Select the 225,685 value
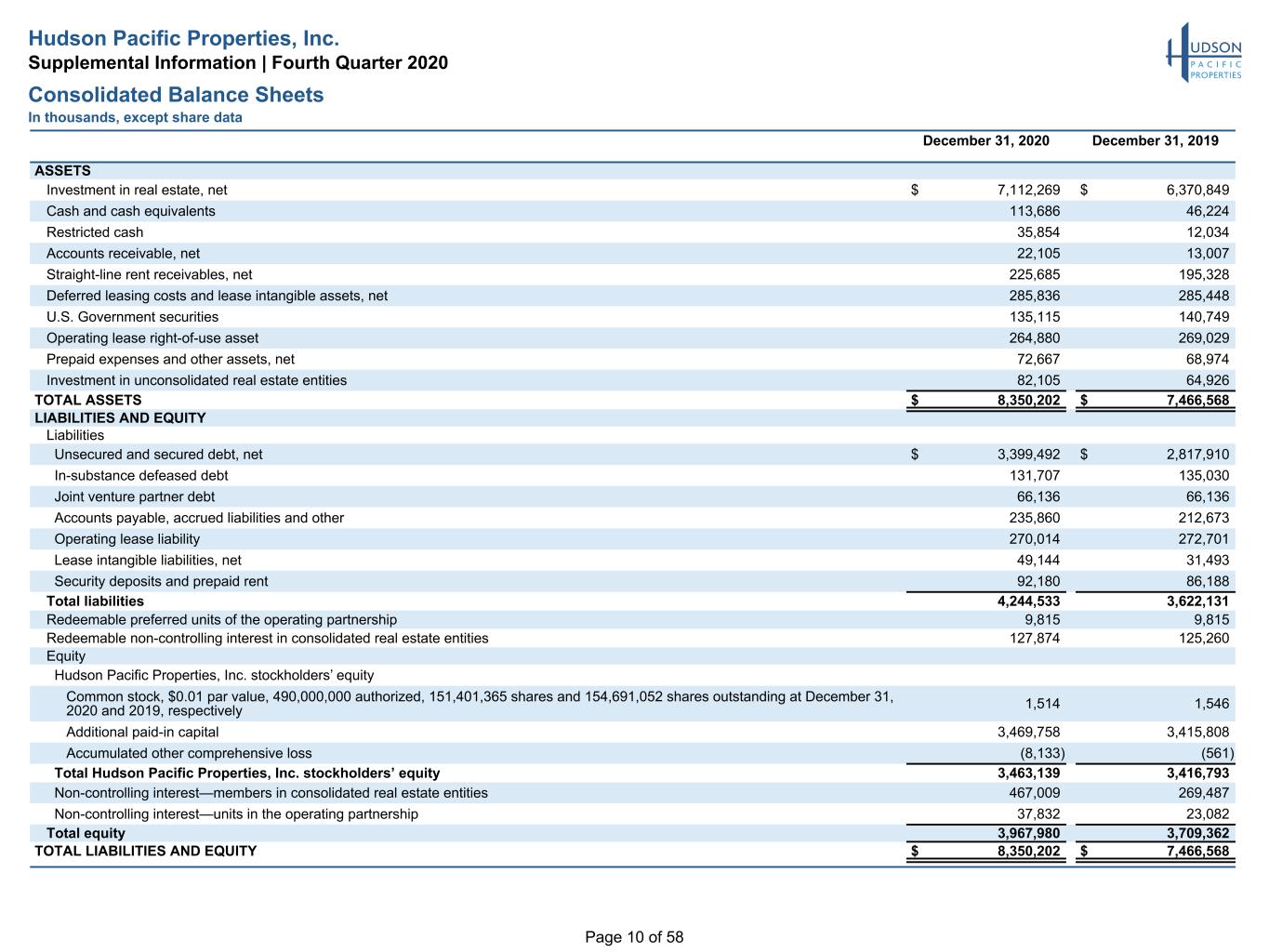 point(1034,275)
